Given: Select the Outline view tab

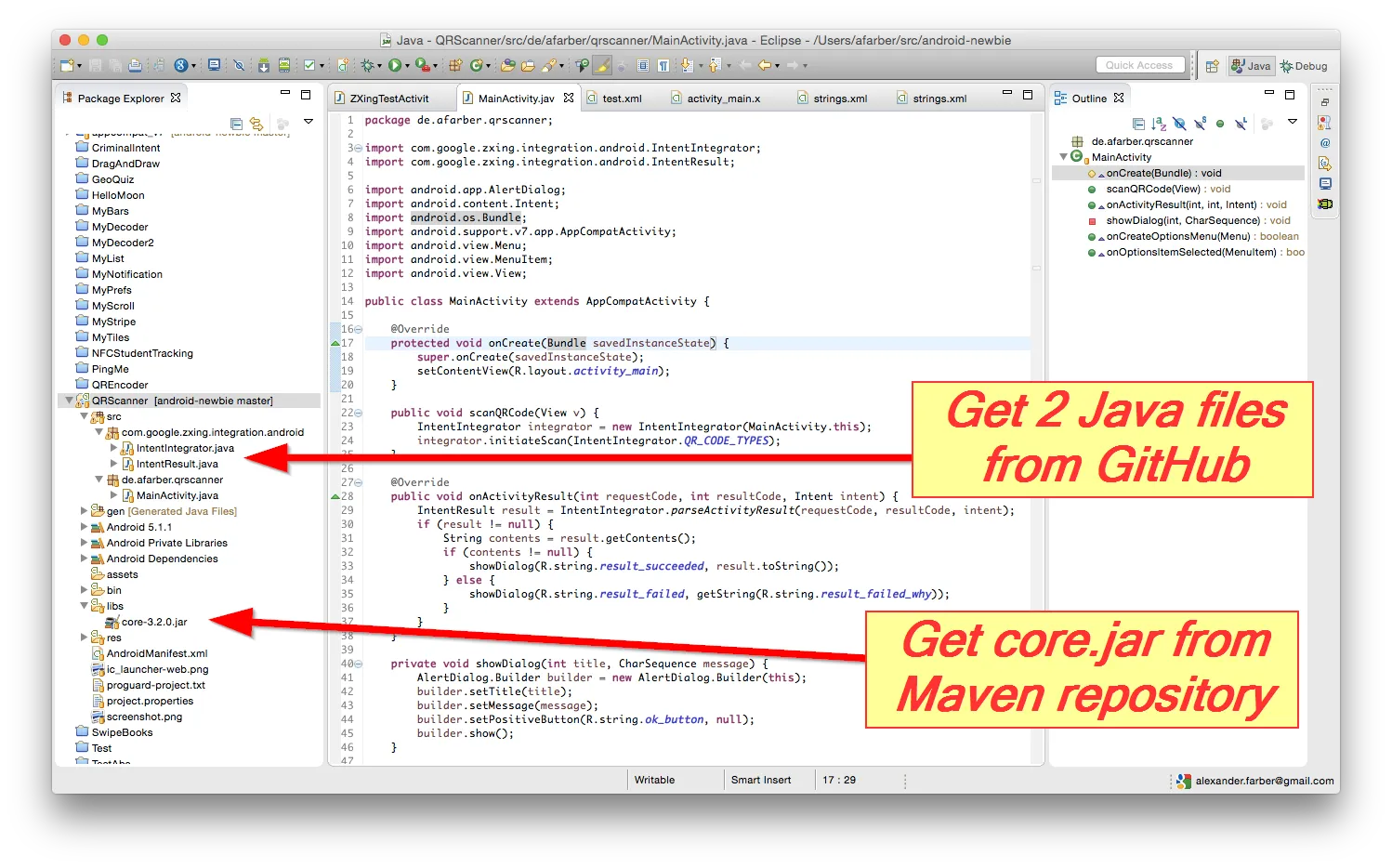Looking at the screenshot, I should (x=1089, y=98).
